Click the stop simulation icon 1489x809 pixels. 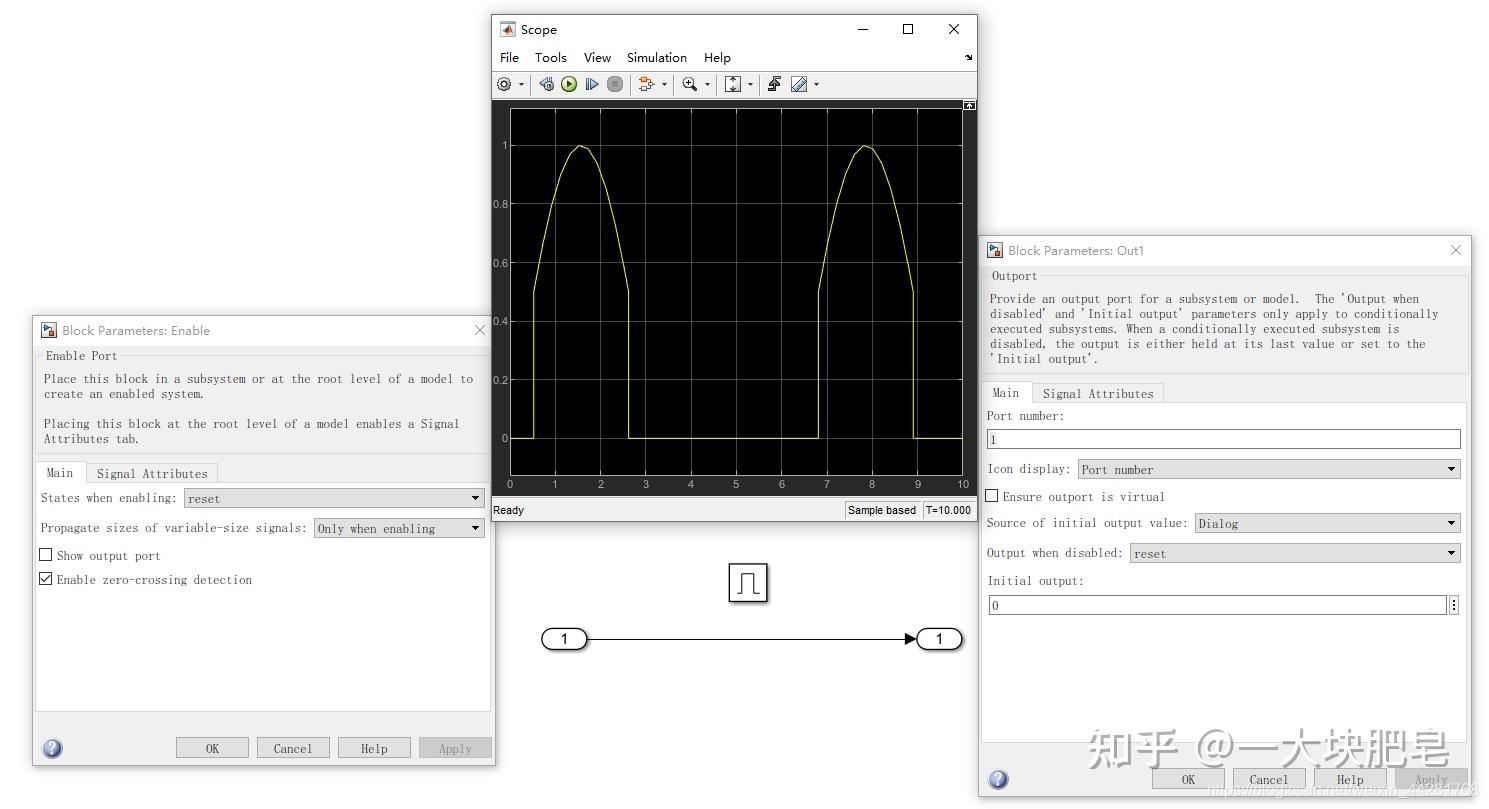(x=613, y=84)
